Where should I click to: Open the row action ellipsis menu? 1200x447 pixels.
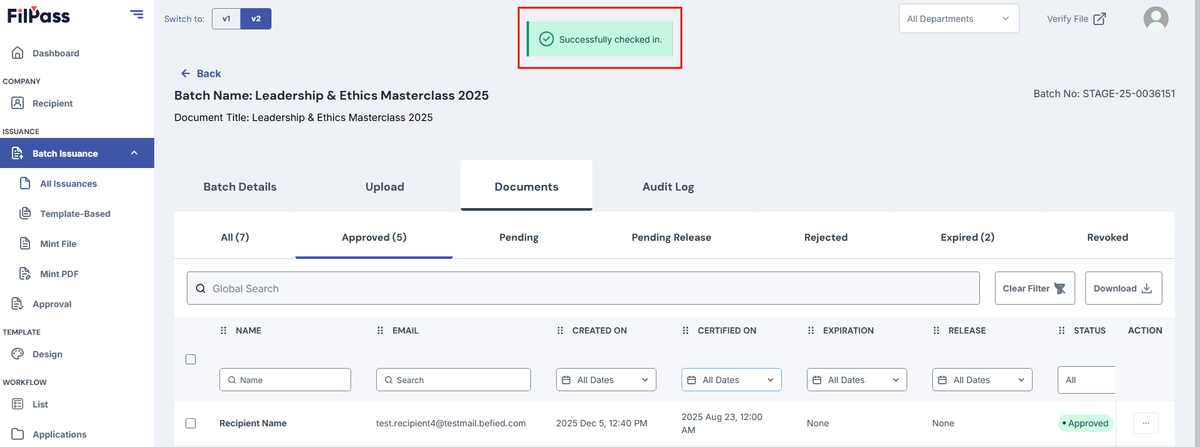click(x=1145, y=423)
